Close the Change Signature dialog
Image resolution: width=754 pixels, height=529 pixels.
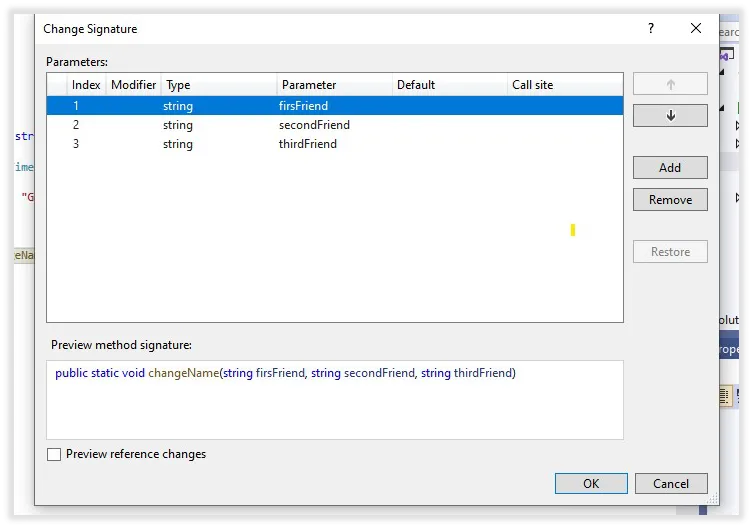coord(695,28)
